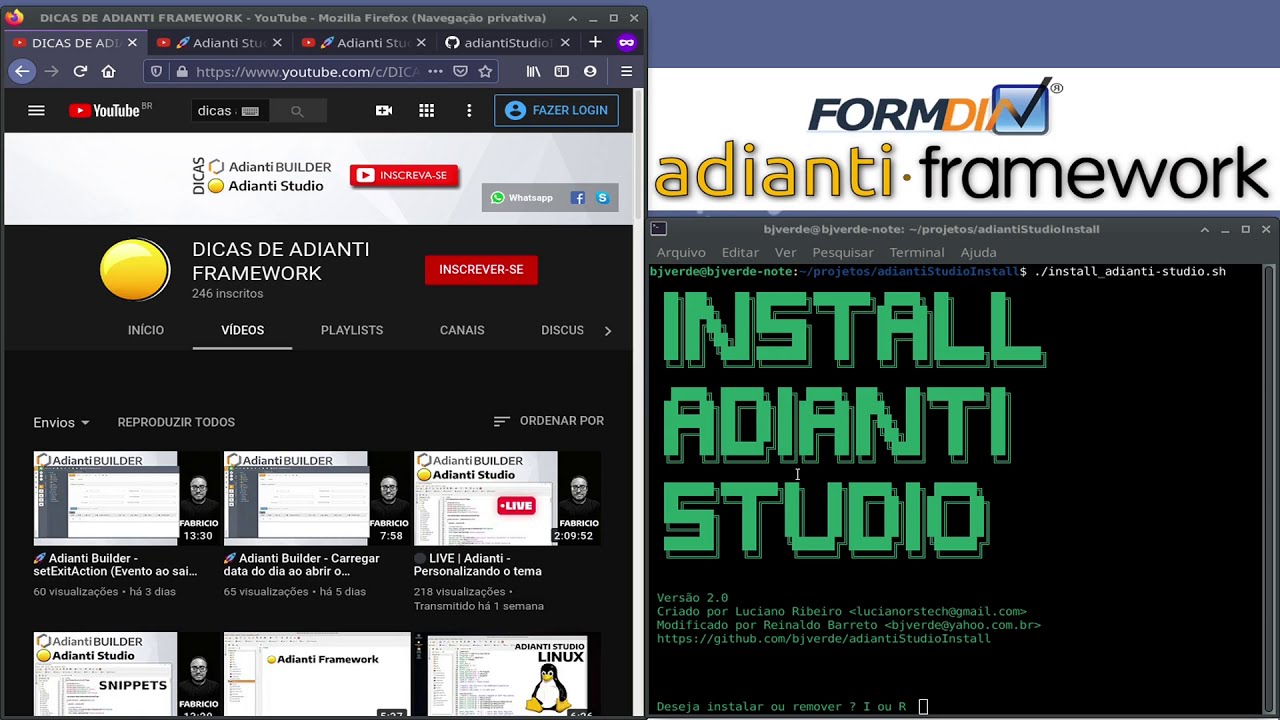Viewport: 1280px width, 720px height.
Task: Click REPRODUZIR TODOS link
Action: point(176,422)
